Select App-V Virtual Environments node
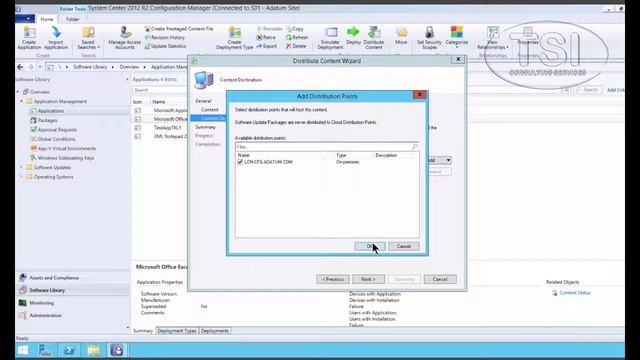The height and width of the screenshot is (360, 640). [67, 149]
